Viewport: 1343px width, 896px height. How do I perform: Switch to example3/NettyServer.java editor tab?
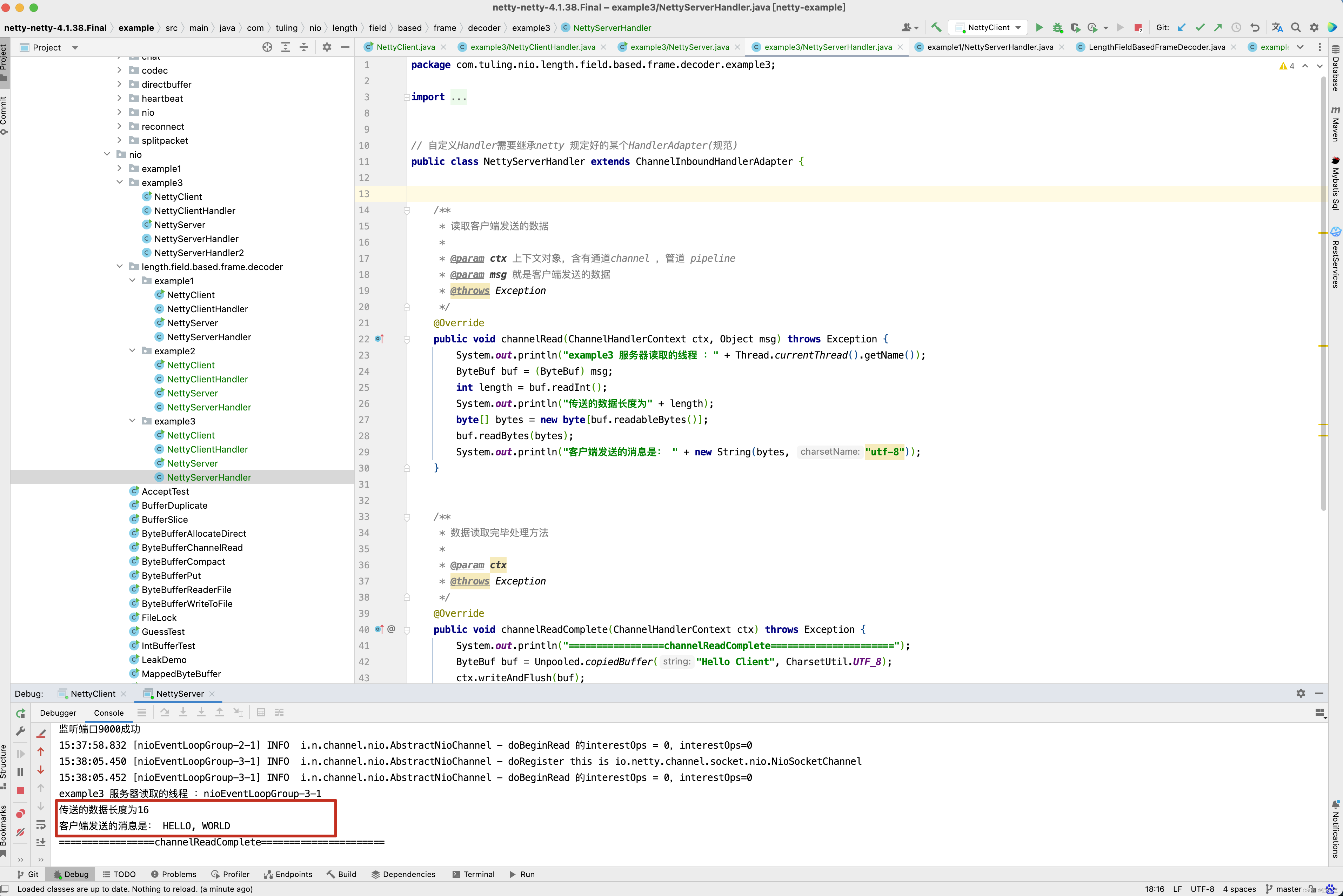(x=679, y=47)
